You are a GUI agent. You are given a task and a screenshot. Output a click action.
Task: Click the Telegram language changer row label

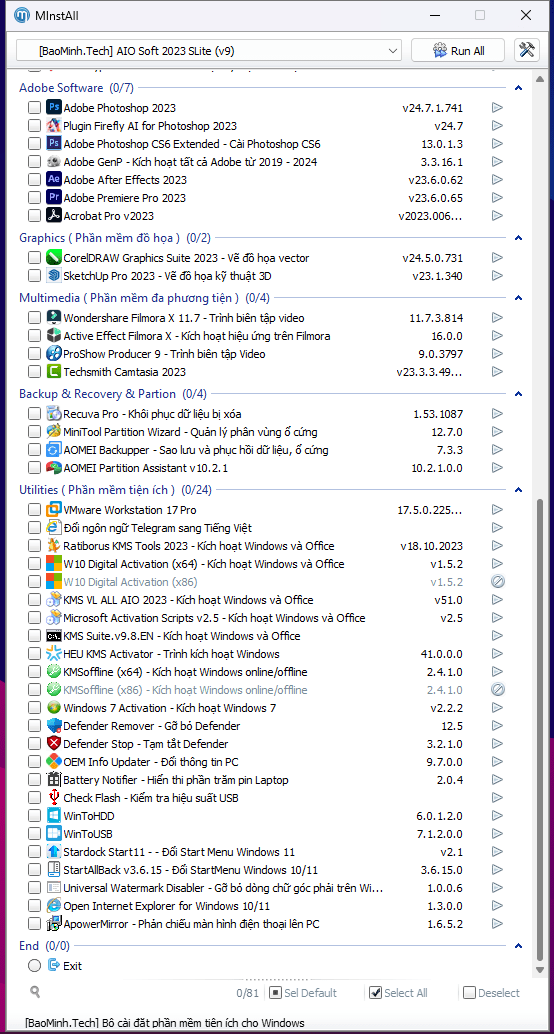pyautogui.click(x=157, y=528)
